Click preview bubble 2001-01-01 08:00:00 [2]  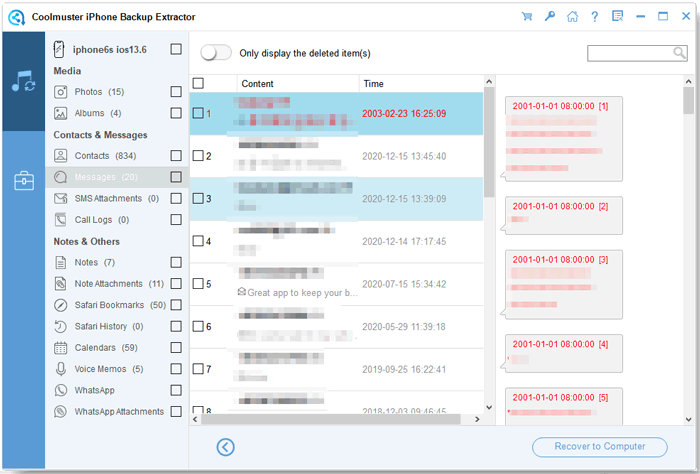(564, 216)
